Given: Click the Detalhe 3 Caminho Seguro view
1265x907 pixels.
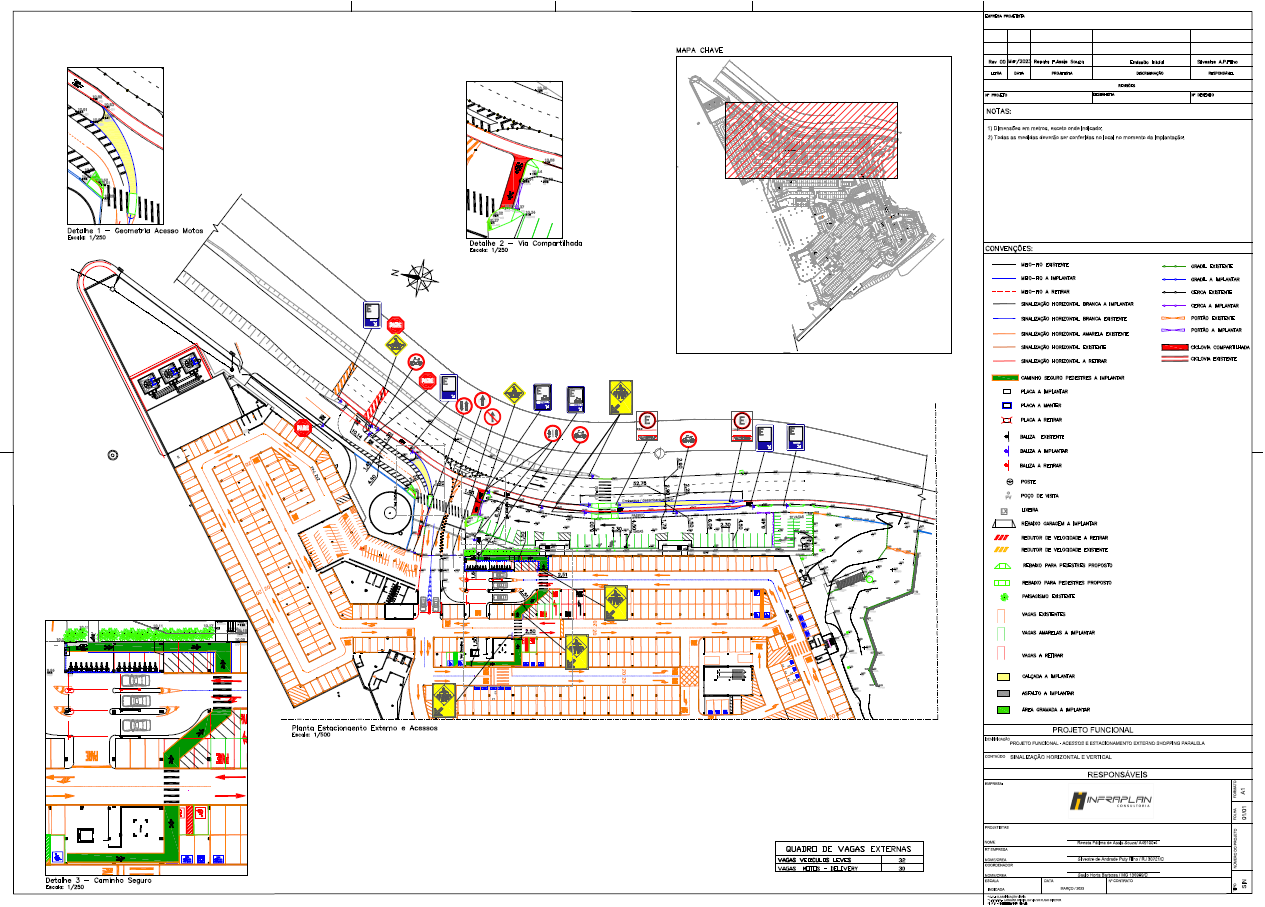Looking at the screenshot, I should pyautogui.click(x=147, y=748).
